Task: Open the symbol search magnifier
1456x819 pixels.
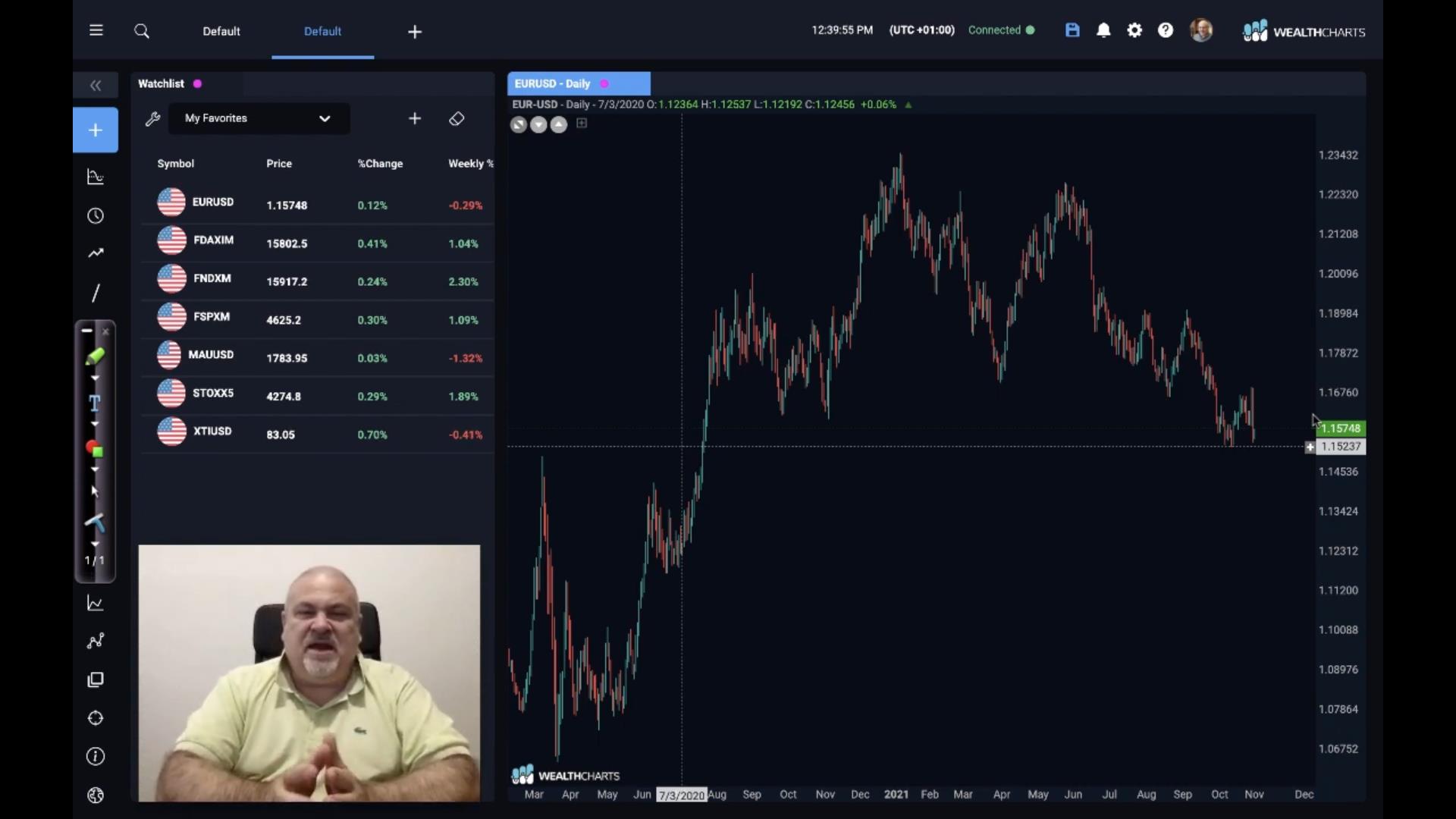Action: tap(142, 31)
